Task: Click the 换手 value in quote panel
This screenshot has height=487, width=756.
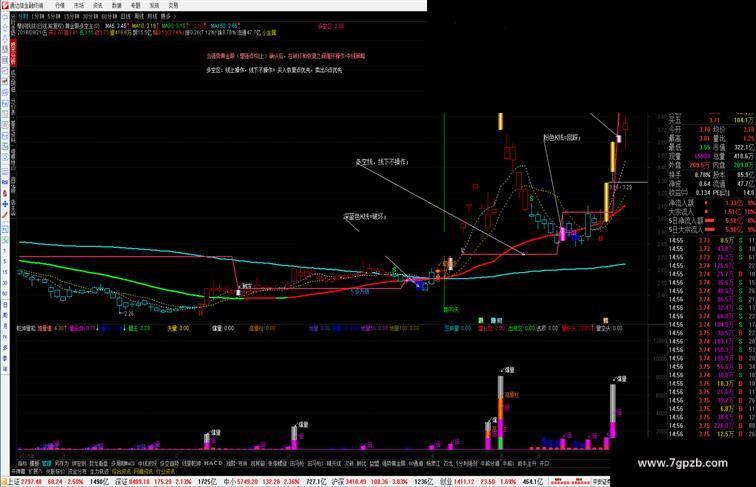Action: point(702,175)
